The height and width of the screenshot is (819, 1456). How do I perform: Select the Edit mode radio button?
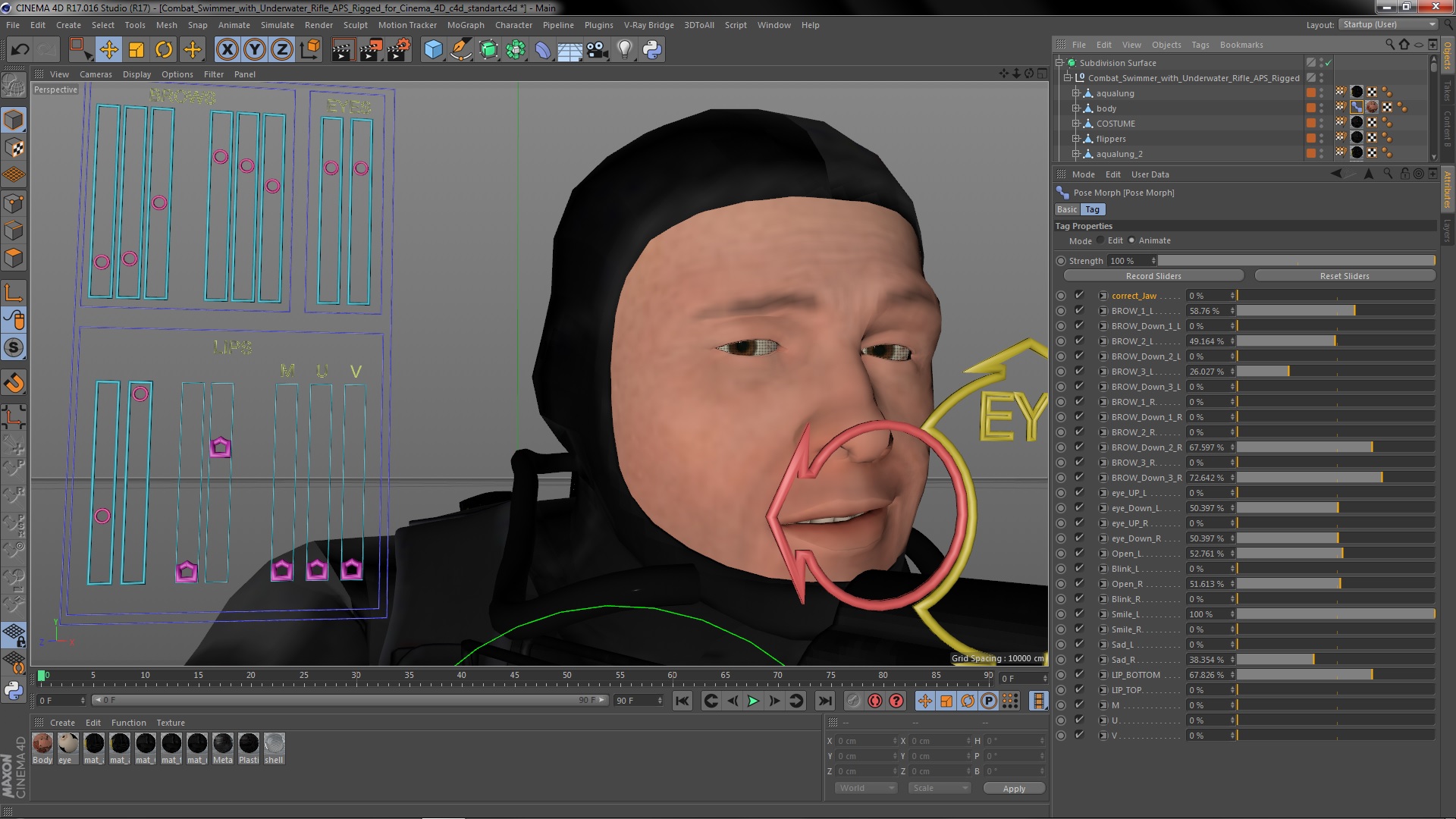[x=1100, y=240]
